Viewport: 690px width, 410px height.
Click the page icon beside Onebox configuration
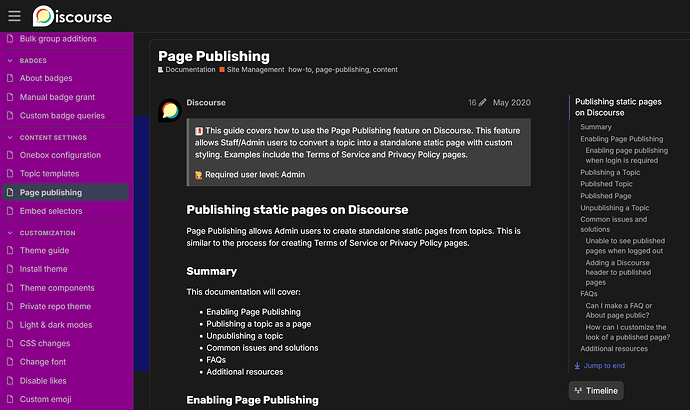click(10, 155)
